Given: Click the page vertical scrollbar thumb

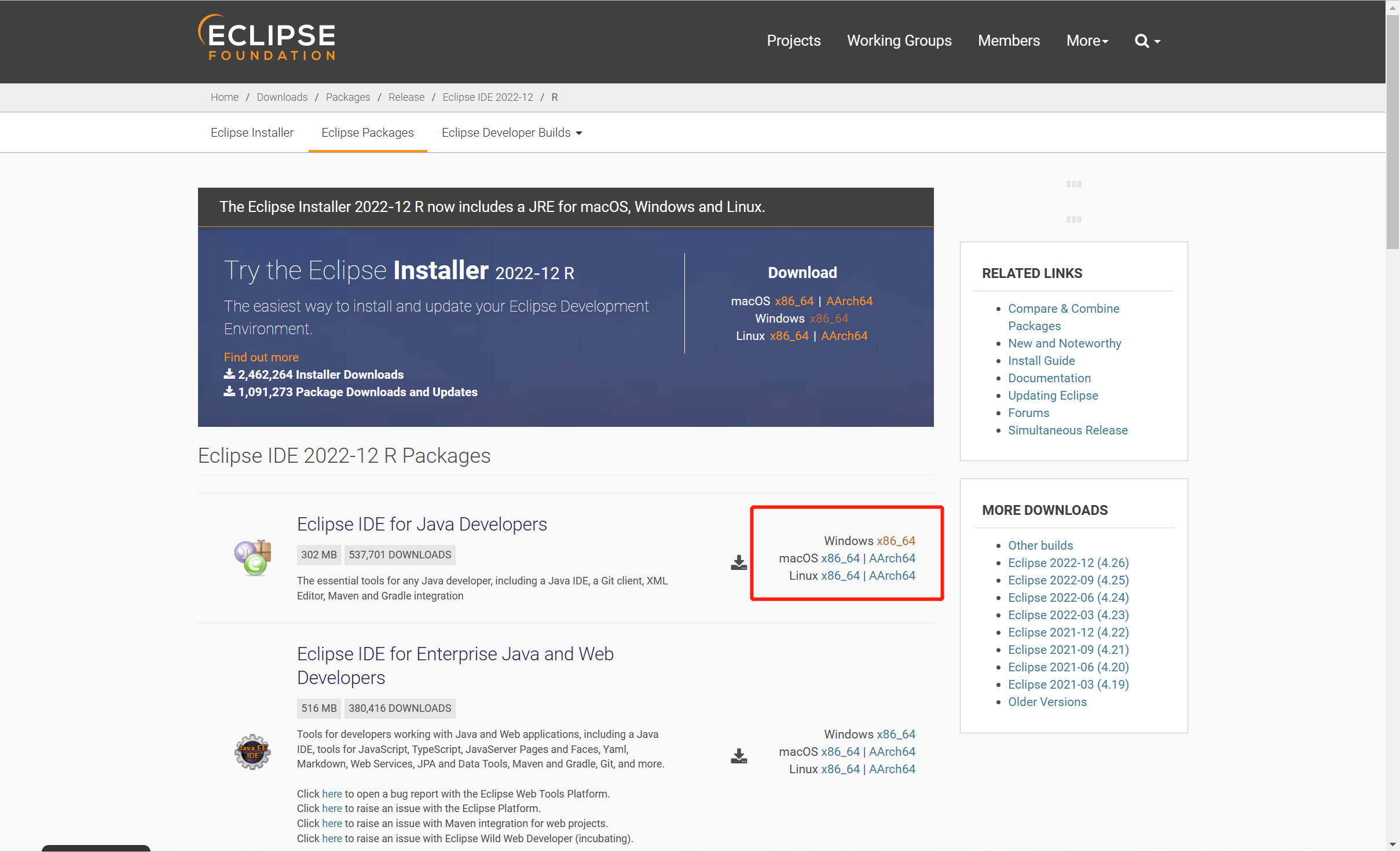Looking at the screenshot, I should click(x=1392, y=133).
